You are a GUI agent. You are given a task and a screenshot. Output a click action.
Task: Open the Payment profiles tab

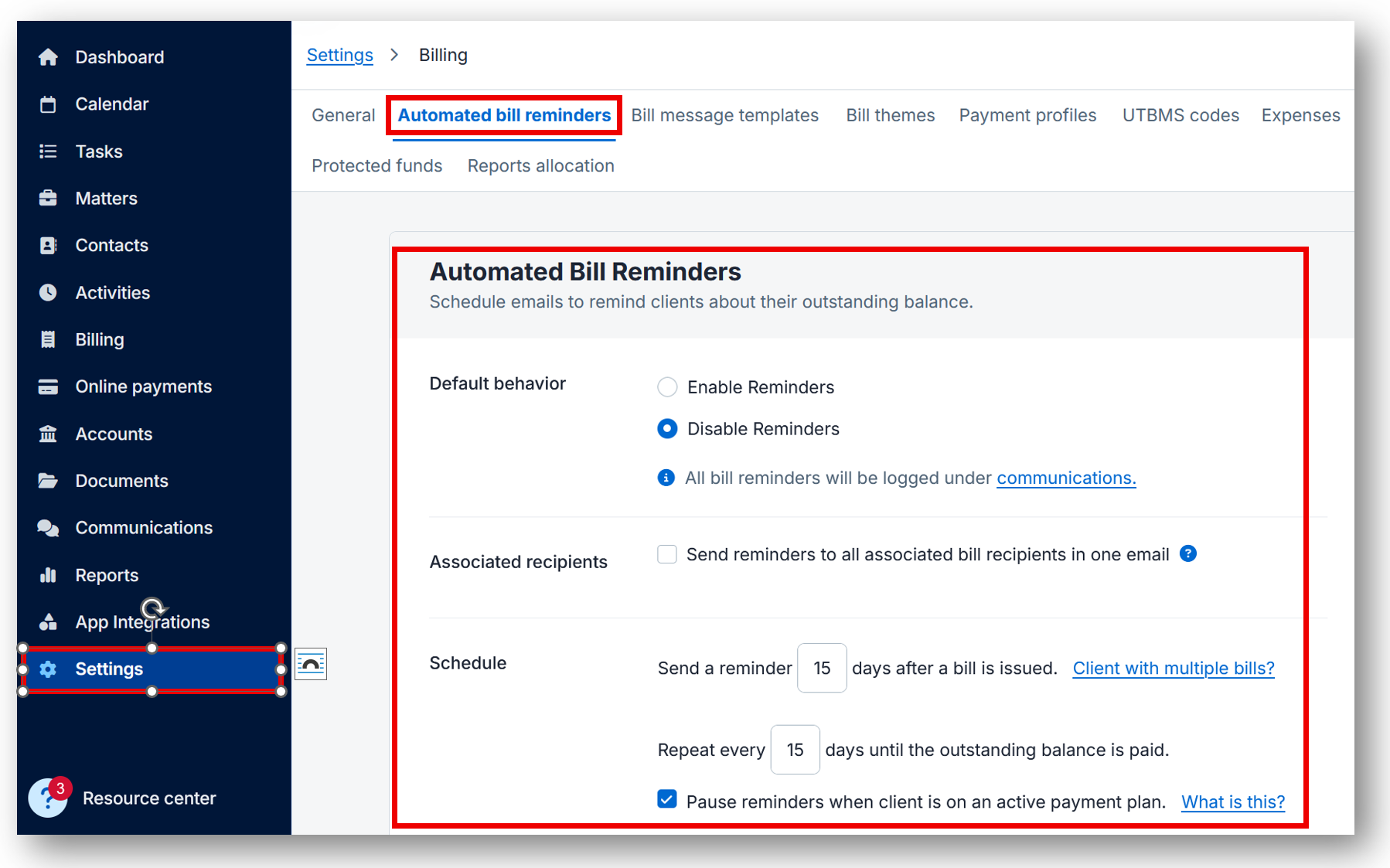1027,114
